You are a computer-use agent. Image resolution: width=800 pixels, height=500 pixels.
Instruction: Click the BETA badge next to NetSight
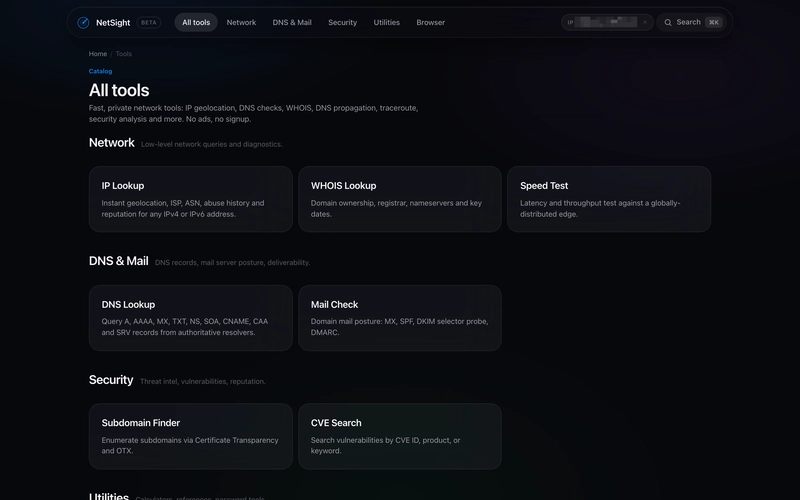point(148,22)
